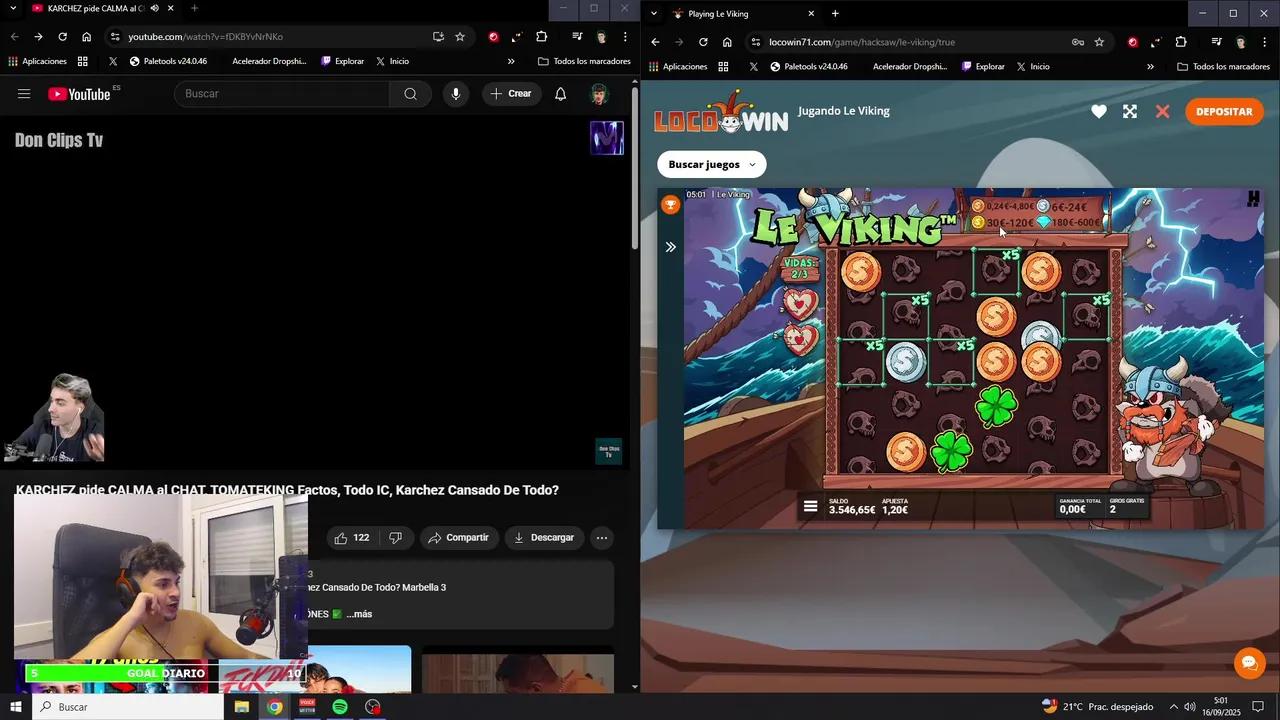Toggle fullscreen game mode icon
The width and height of the screenshot is (1280, 720).
point(1130,112)
